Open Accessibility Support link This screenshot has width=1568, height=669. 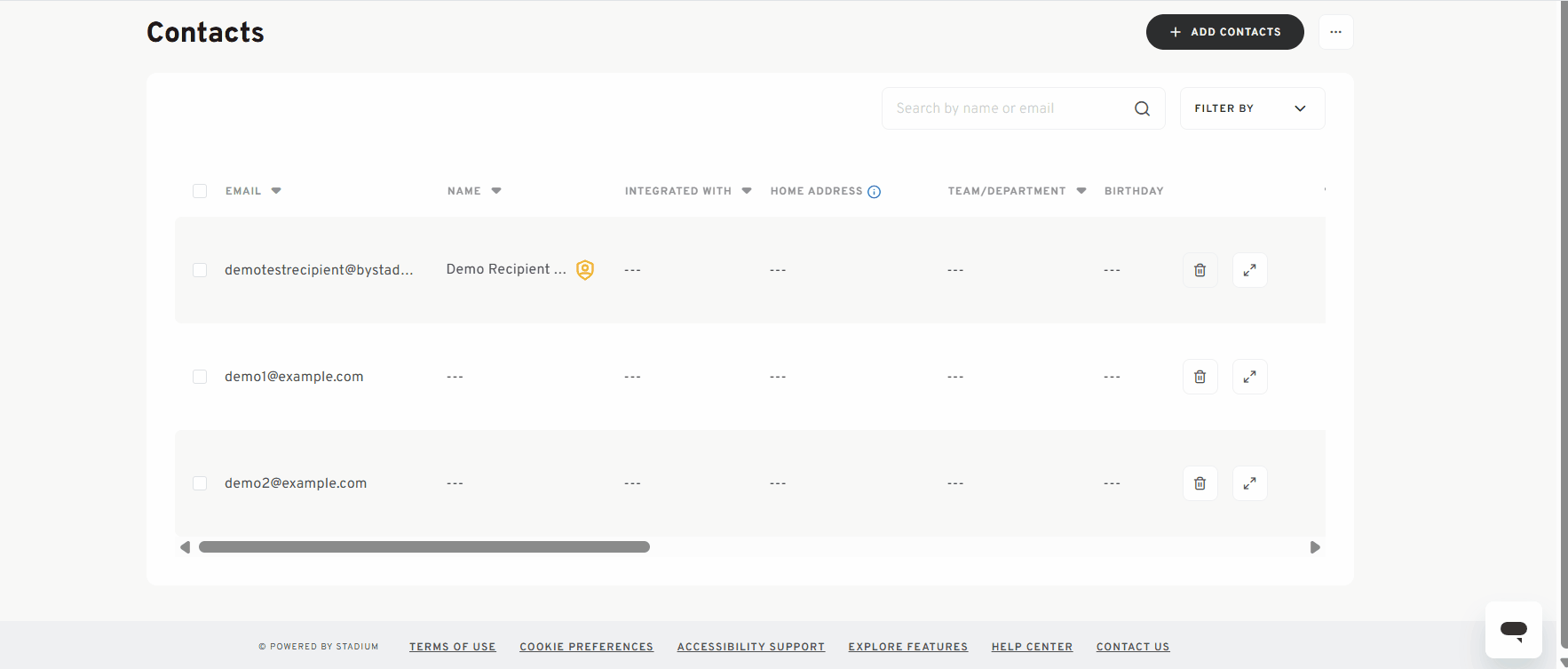(x=751, y=647)
